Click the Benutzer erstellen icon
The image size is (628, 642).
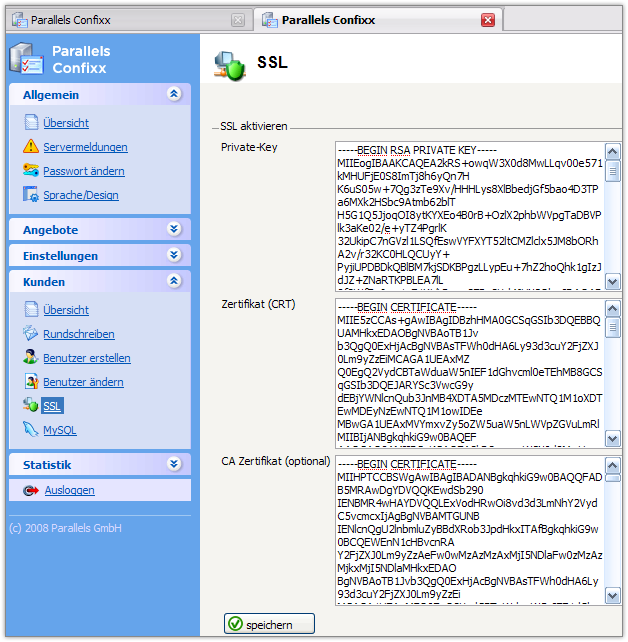31,358
